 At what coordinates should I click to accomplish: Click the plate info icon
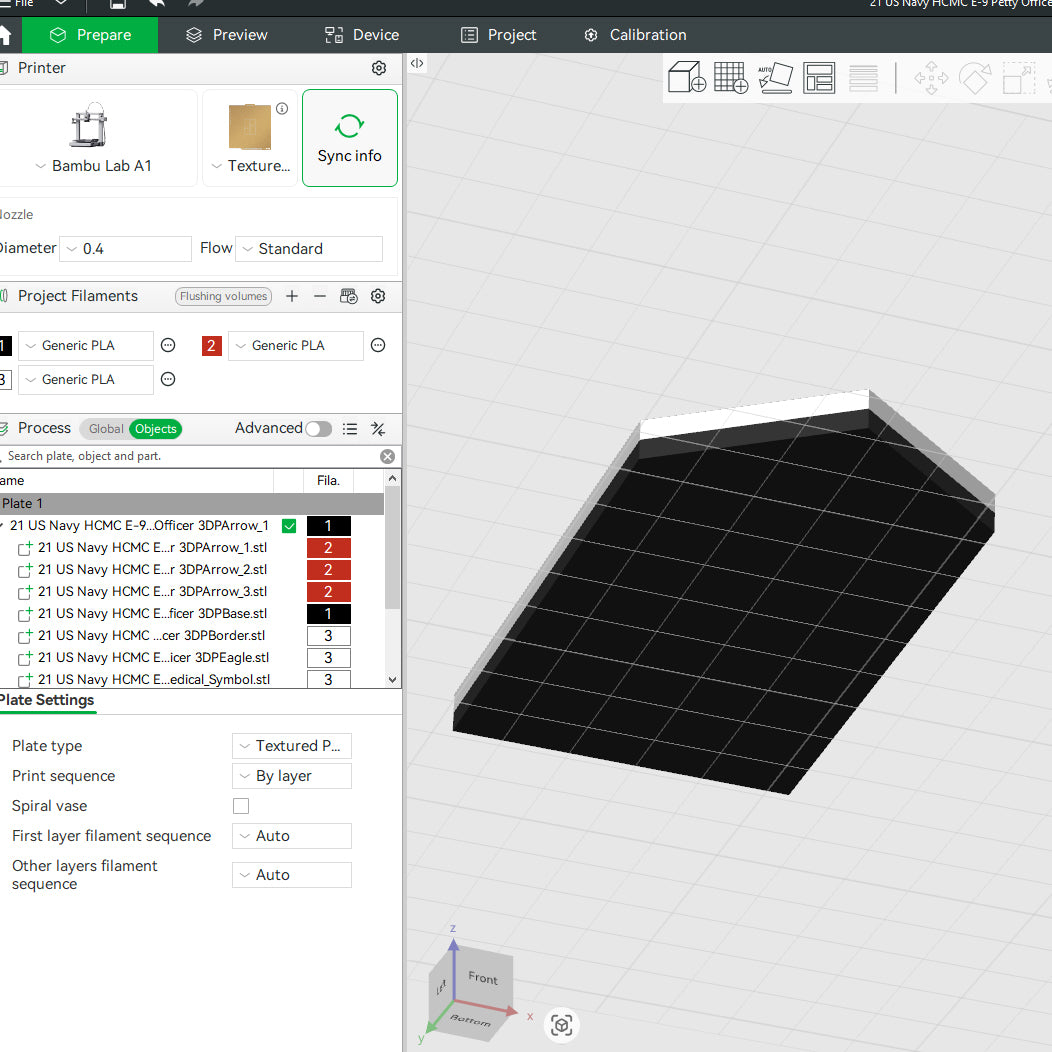pyautogui.click(x=282, y=109)
